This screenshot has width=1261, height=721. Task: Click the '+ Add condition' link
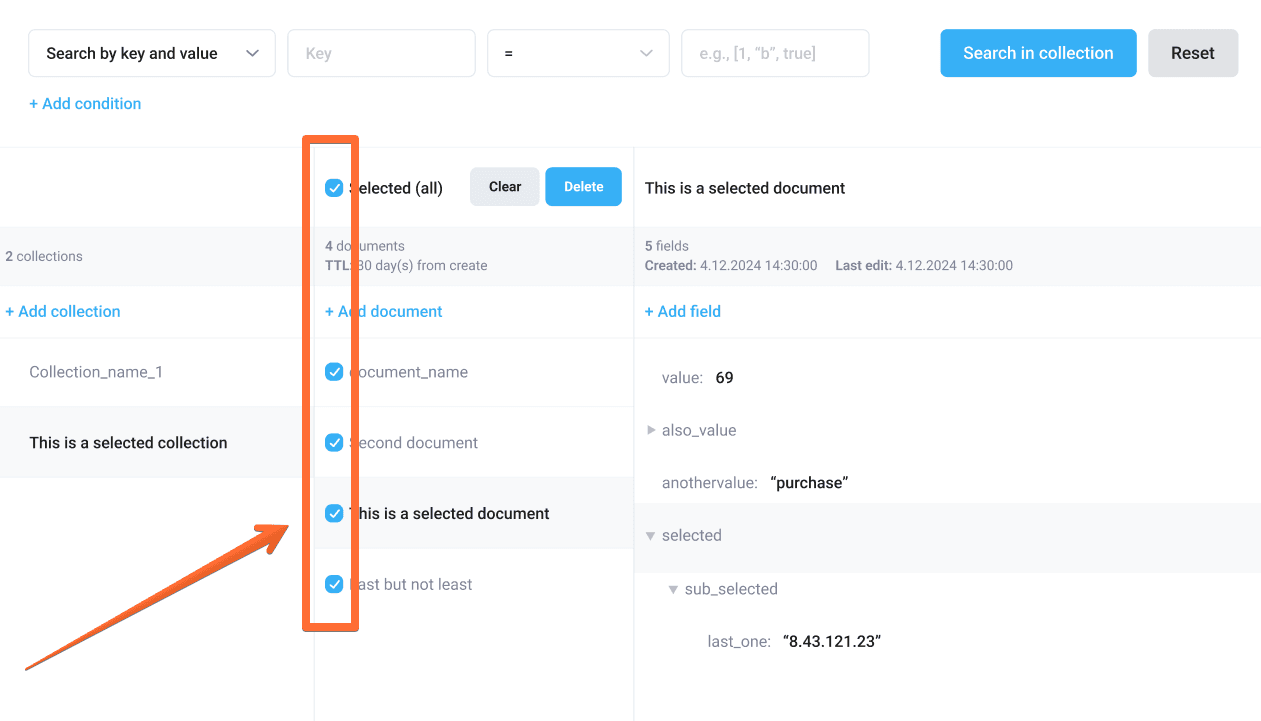click(85, 104)
